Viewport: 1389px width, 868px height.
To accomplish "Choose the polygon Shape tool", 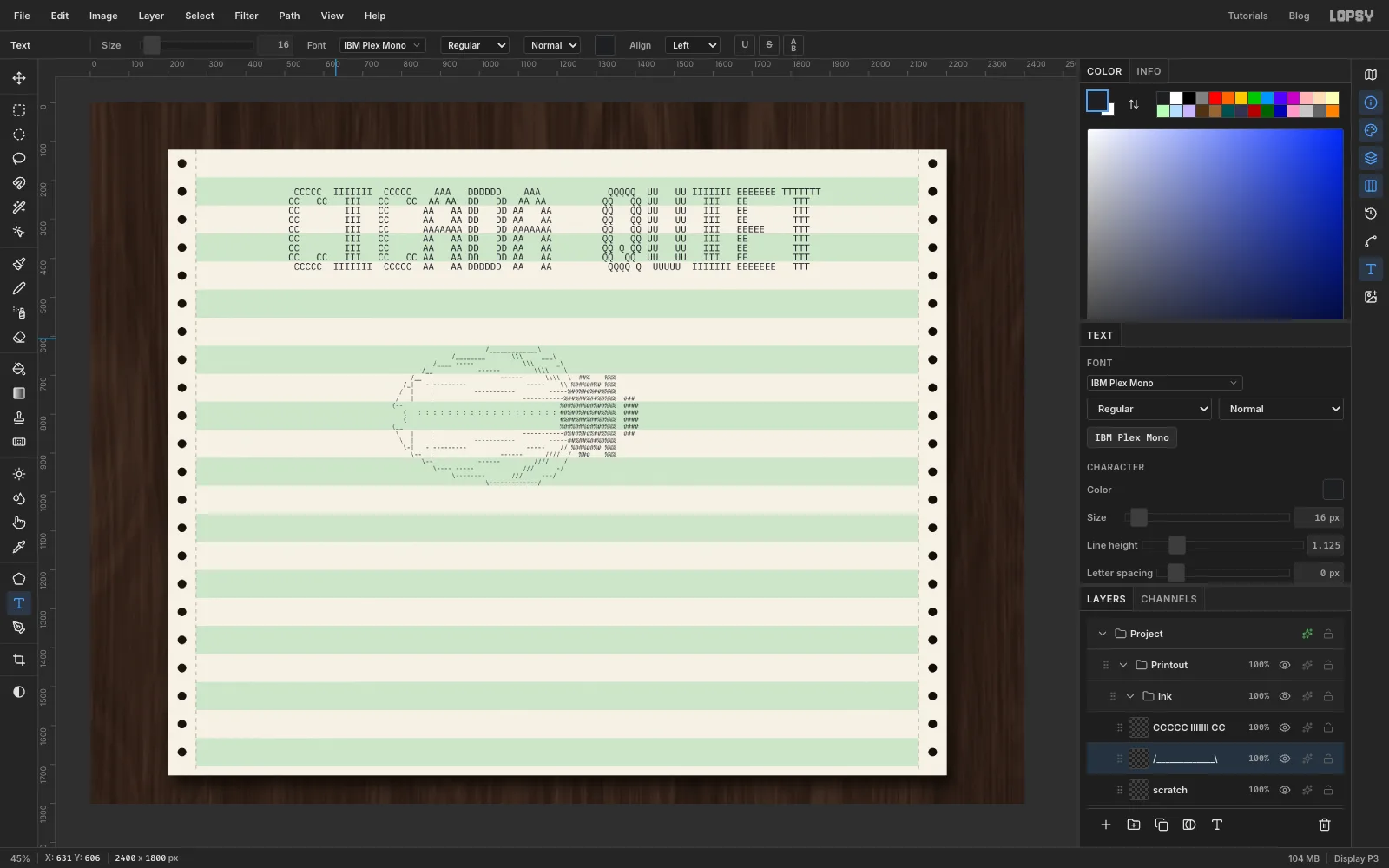I will point(19,579).
